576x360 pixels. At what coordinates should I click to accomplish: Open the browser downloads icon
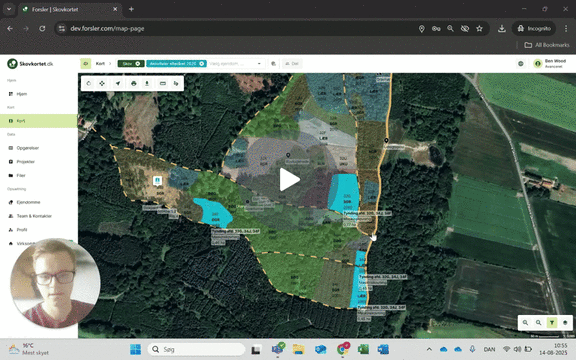pos(502,28)
